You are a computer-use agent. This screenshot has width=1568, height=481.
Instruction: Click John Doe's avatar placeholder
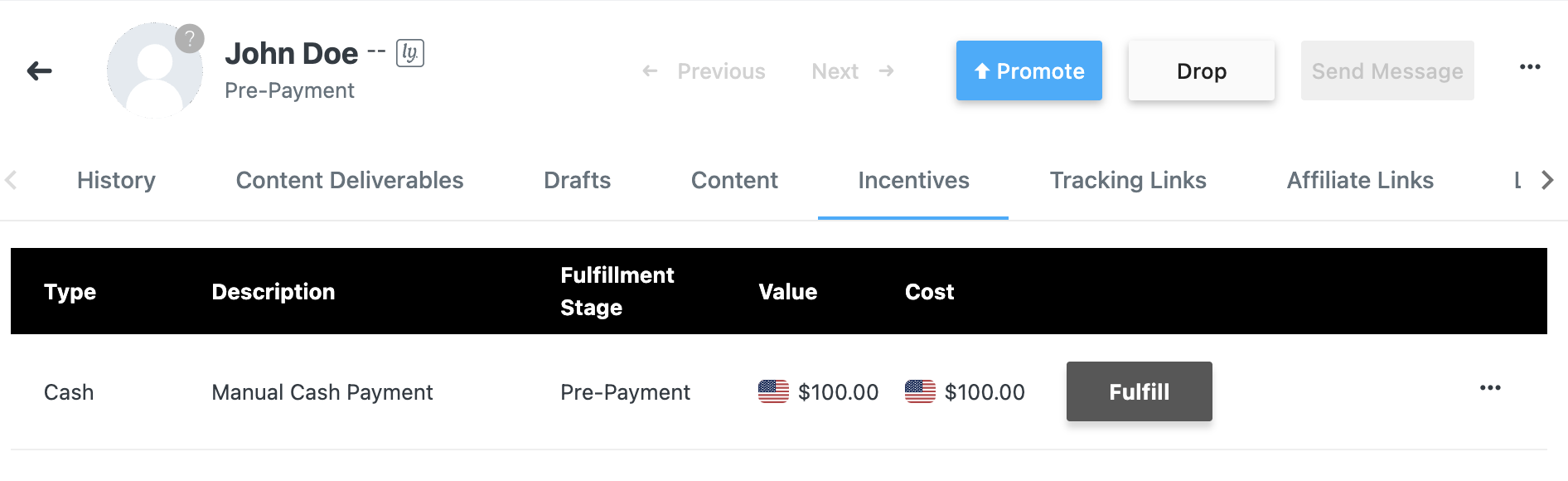pos(154,71)
